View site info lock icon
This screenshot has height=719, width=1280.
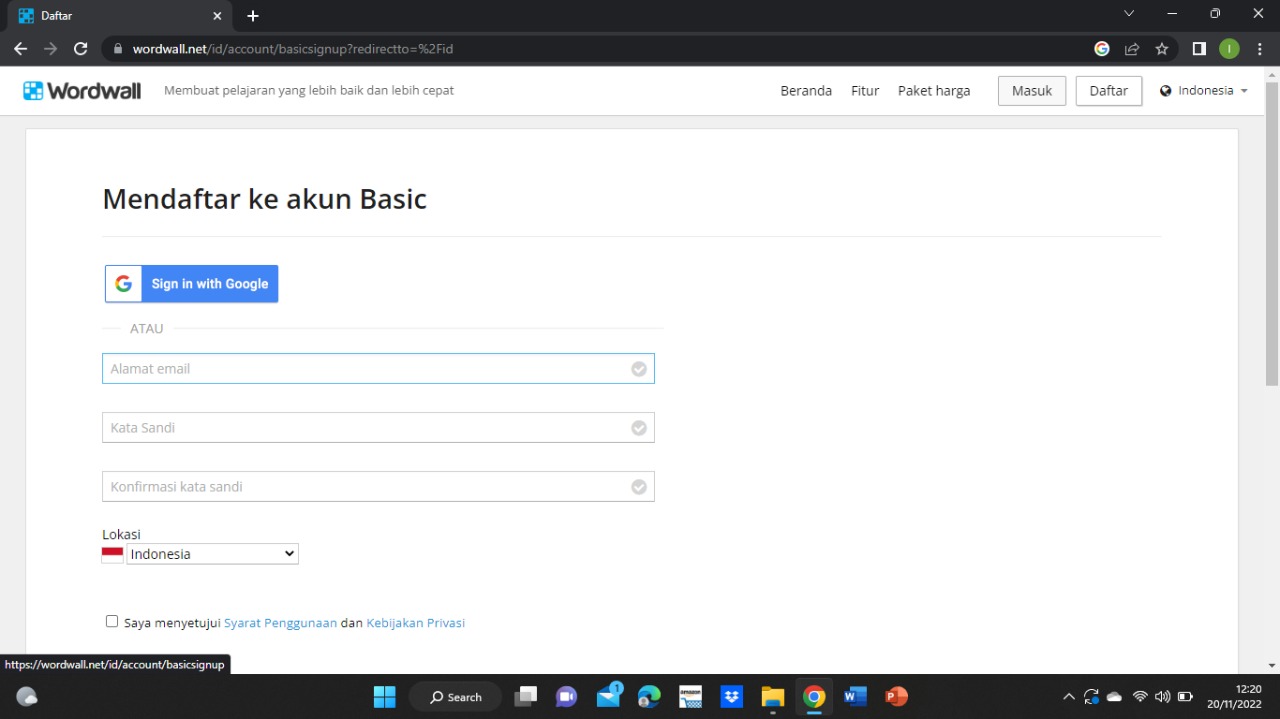coord(117,48)
